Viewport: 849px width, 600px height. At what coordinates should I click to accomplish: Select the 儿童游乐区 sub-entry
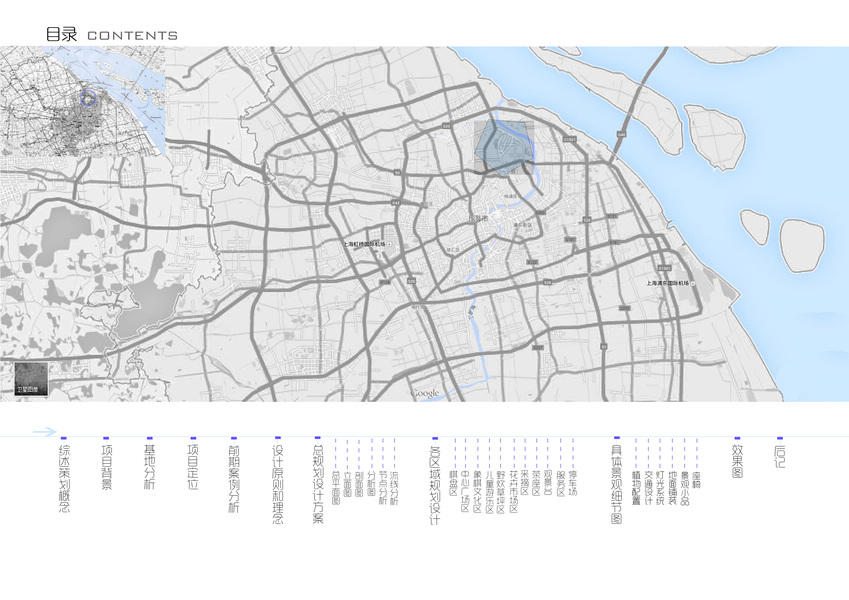tap(489, 492)
